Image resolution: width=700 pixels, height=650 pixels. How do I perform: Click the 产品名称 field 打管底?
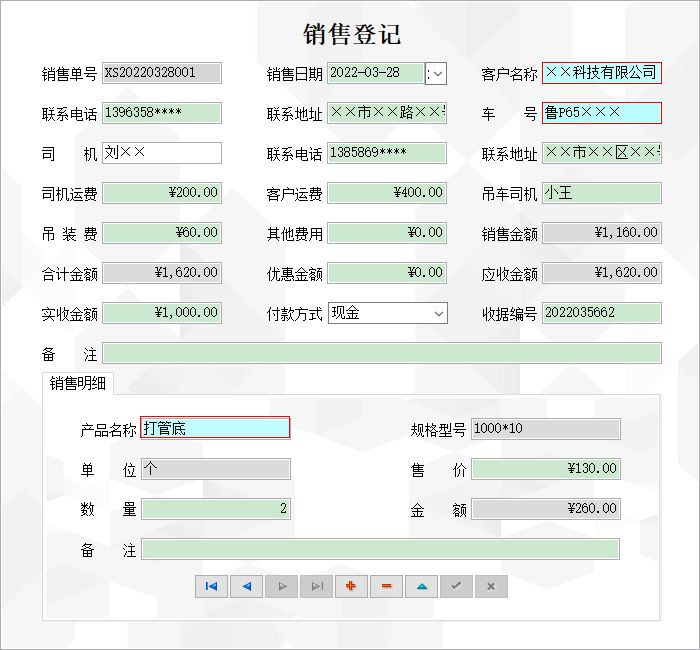tap(215, 428)
